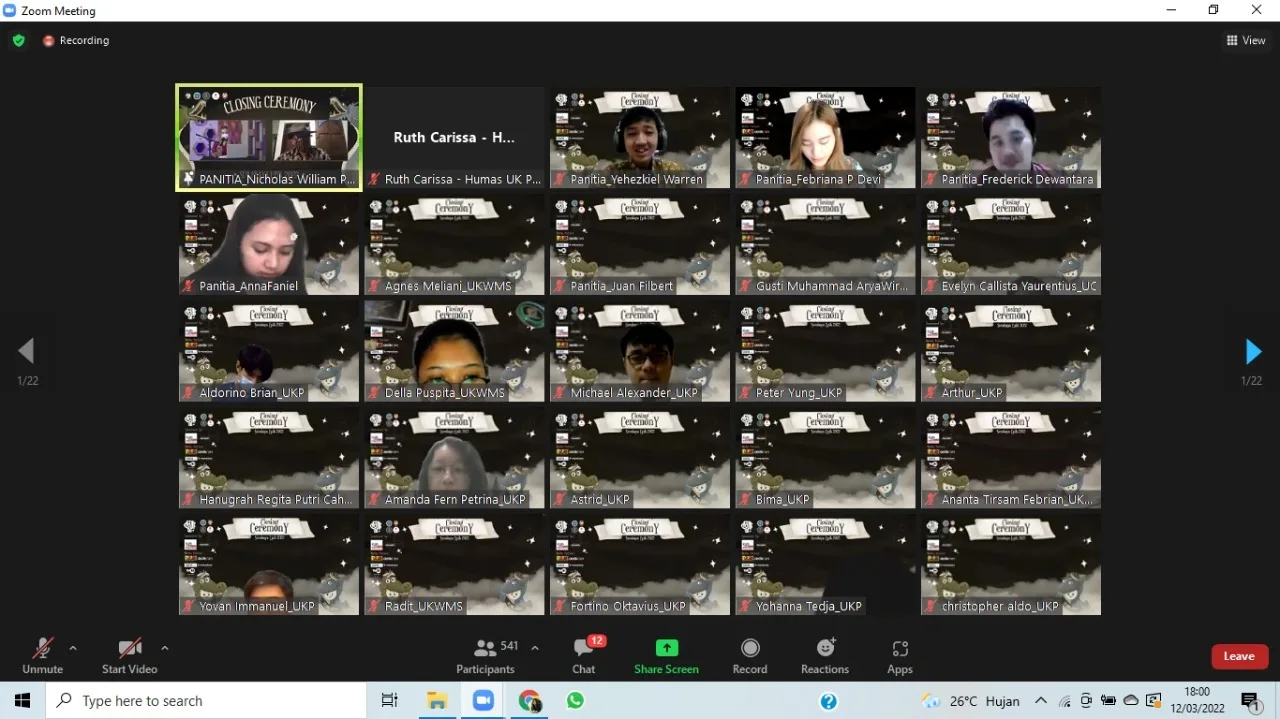Image resolution: width=1280 pixels, height=719 pixels.
Task: Open WhatsApp from the taskbar
Action: [575, 701]
